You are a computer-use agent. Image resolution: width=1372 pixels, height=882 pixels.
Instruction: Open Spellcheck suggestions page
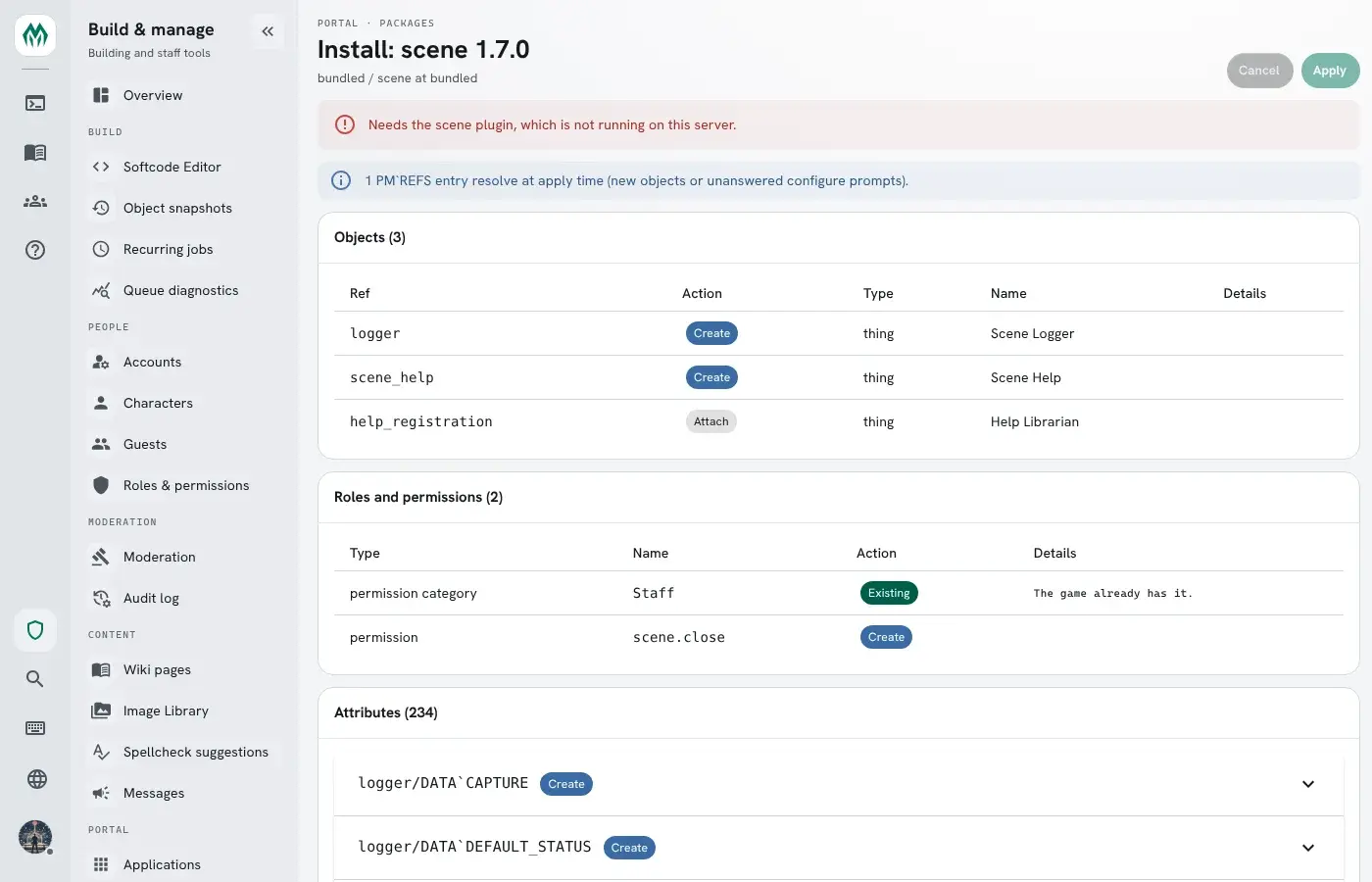tap(184, 752)
